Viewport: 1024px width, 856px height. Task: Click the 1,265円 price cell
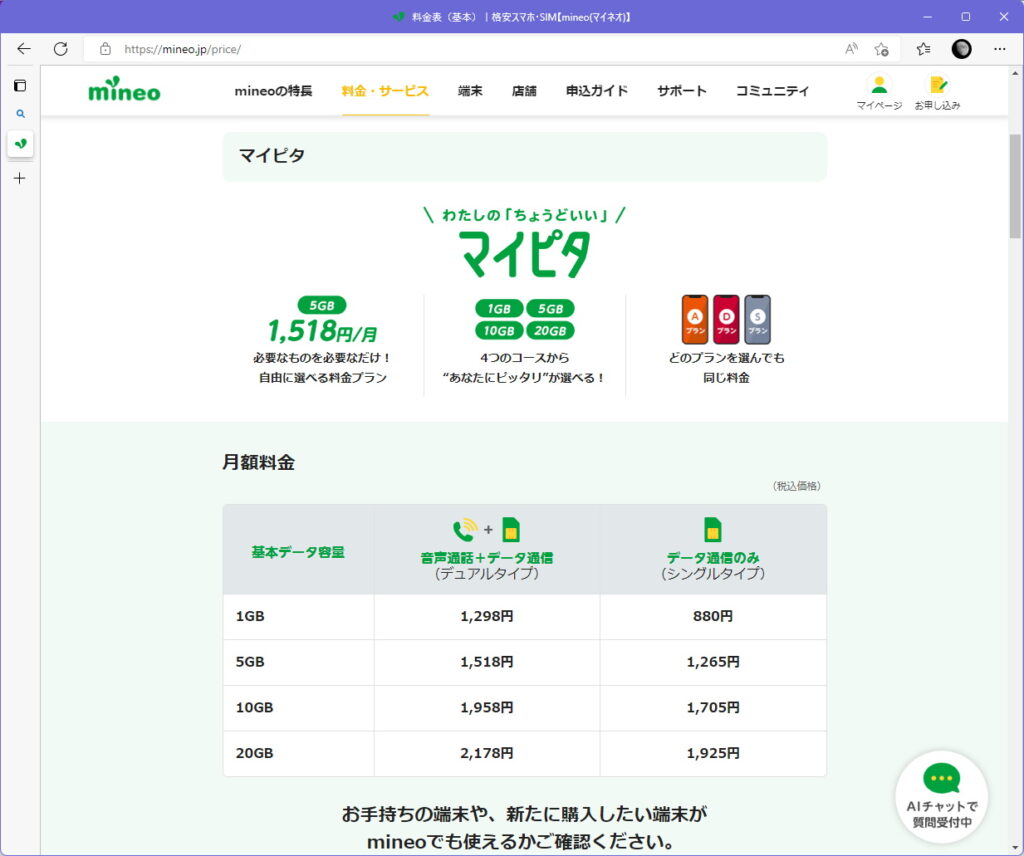coord(713,662)
